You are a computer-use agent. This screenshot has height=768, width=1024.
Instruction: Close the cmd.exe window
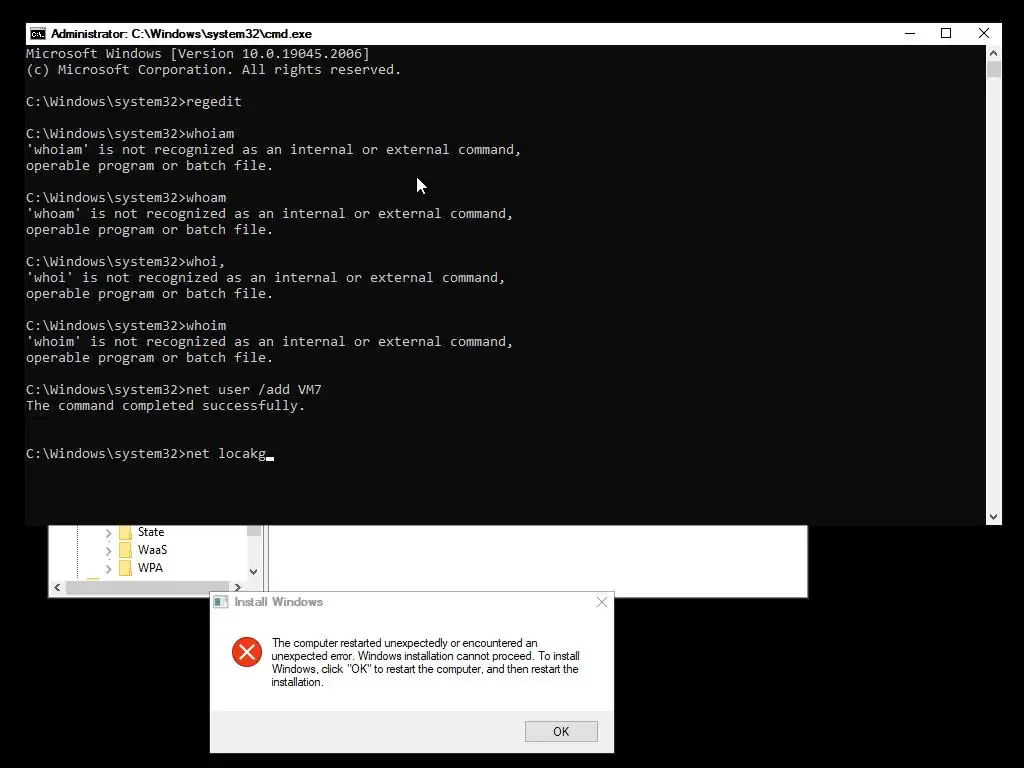pos(984,33)
